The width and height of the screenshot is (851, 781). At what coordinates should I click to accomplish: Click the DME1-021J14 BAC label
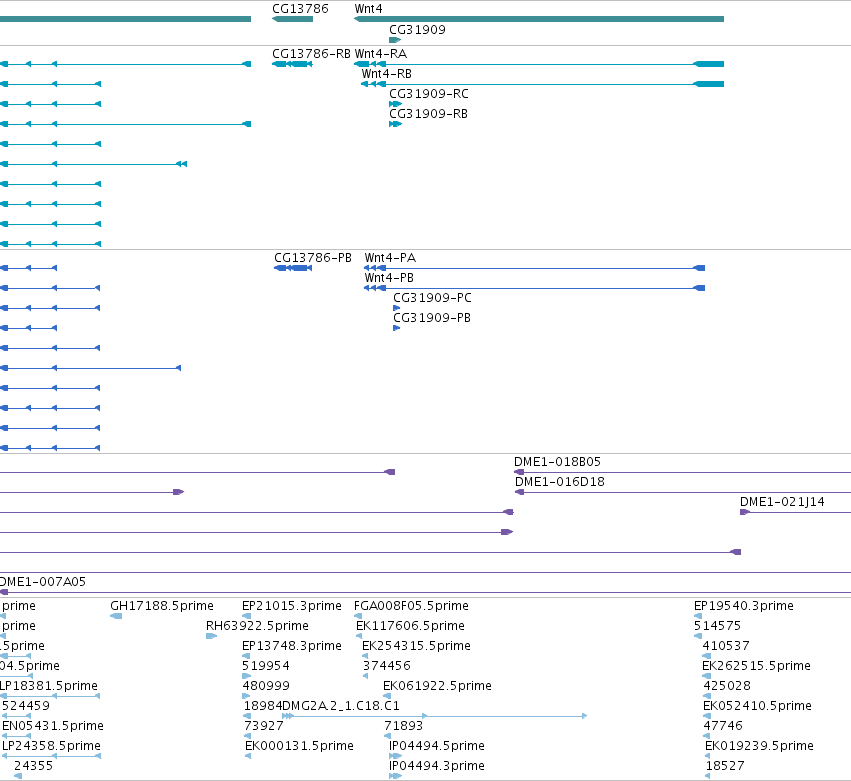[x=782, y=501]
